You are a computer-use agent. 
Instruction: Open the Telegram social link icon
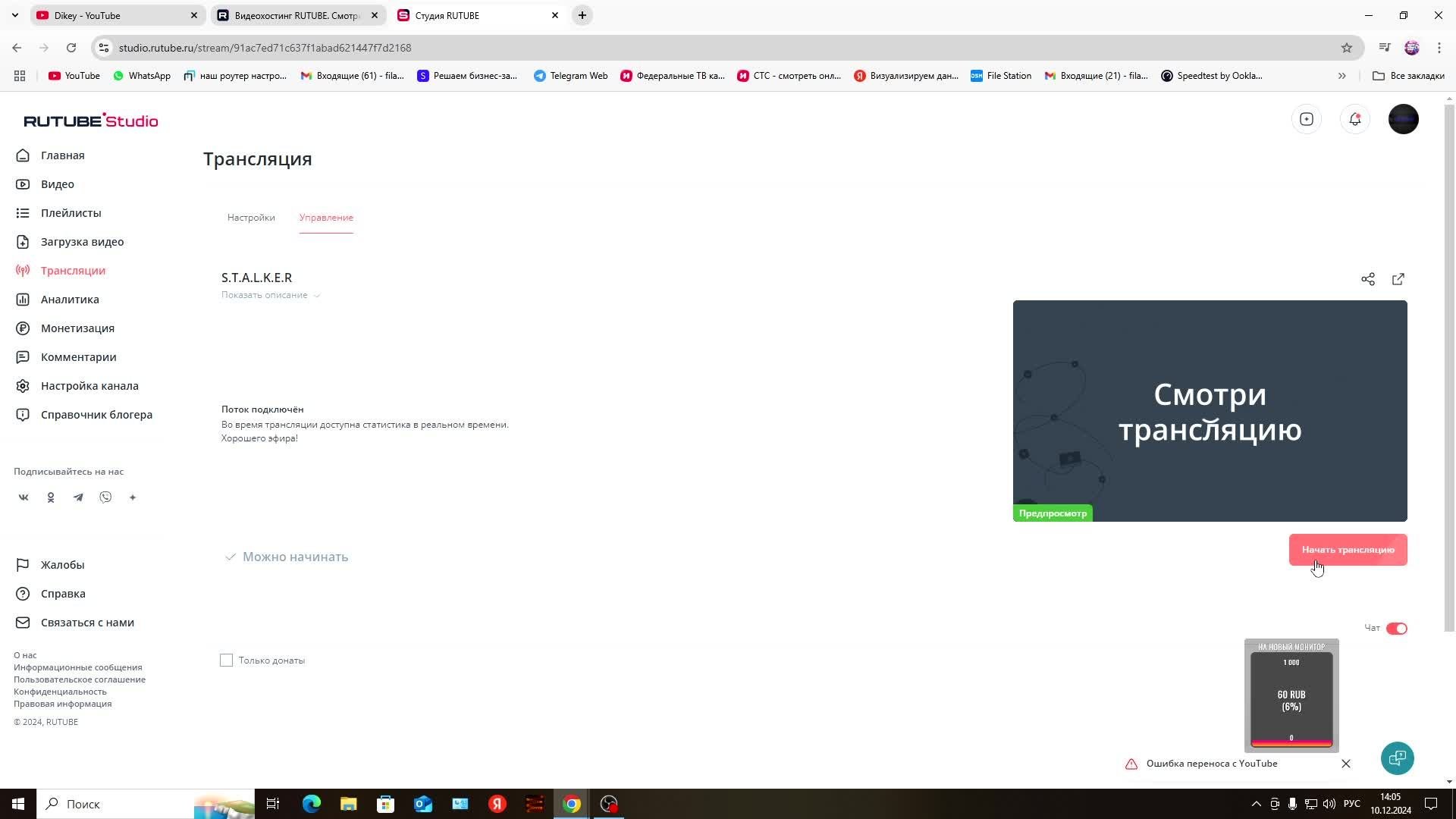tap(78, 497)
